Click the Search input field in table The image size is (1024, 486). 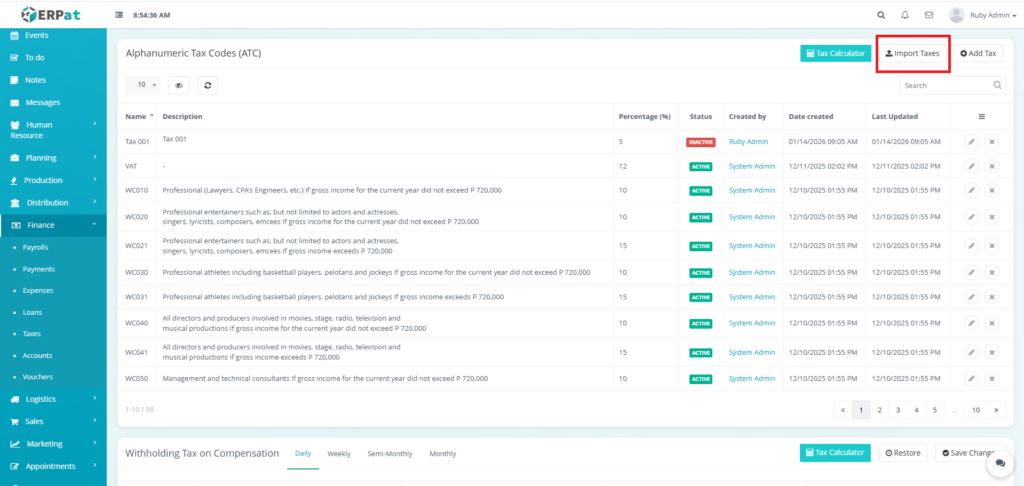coord(945,86)
